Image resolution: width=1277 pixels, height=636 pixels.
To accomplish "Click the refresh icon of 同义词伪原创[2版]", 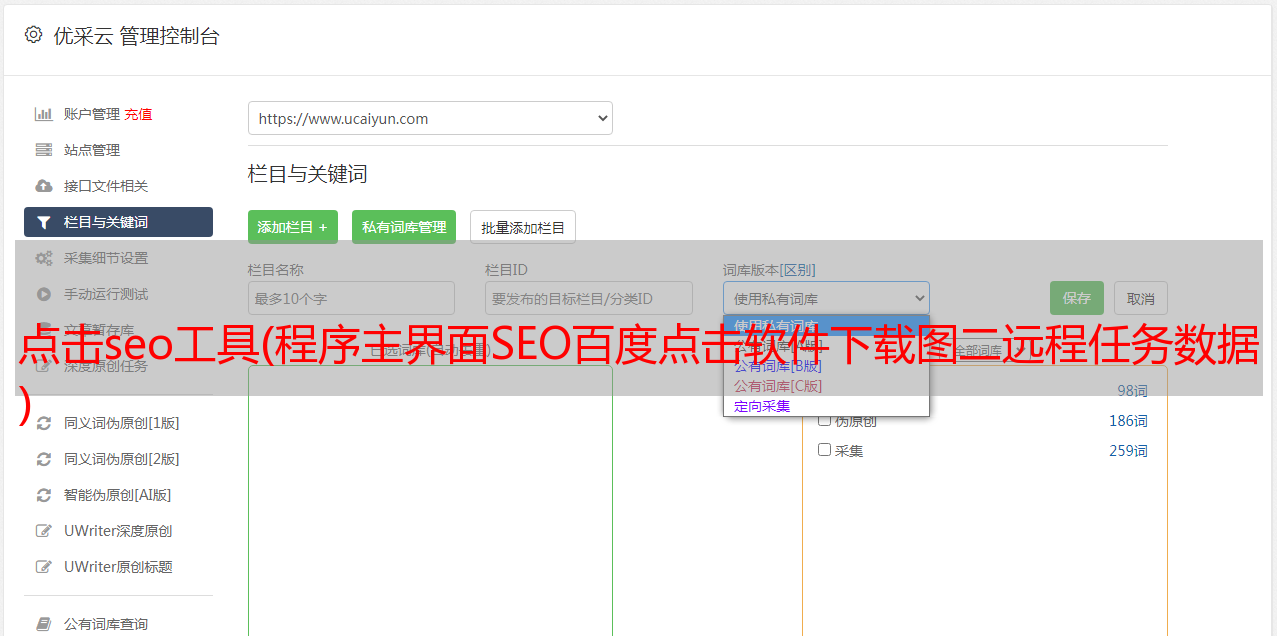I will 43,459.
